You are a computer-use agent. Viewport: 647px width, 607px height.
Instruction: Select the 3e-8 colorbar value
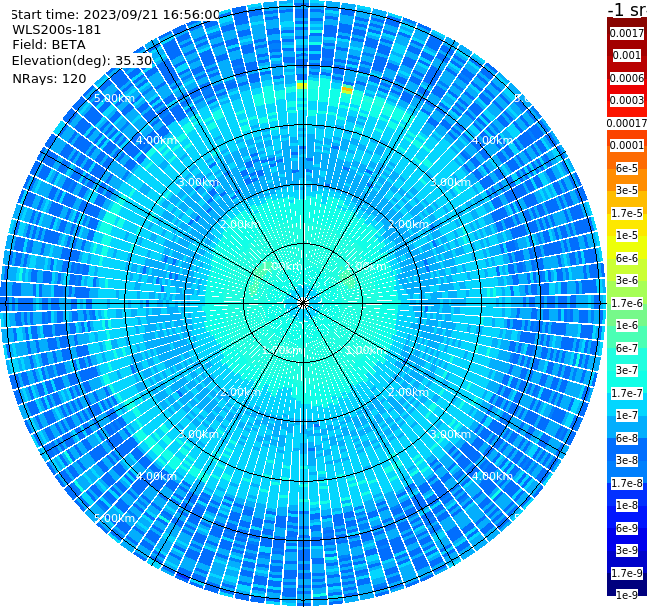tap(627, 460)
